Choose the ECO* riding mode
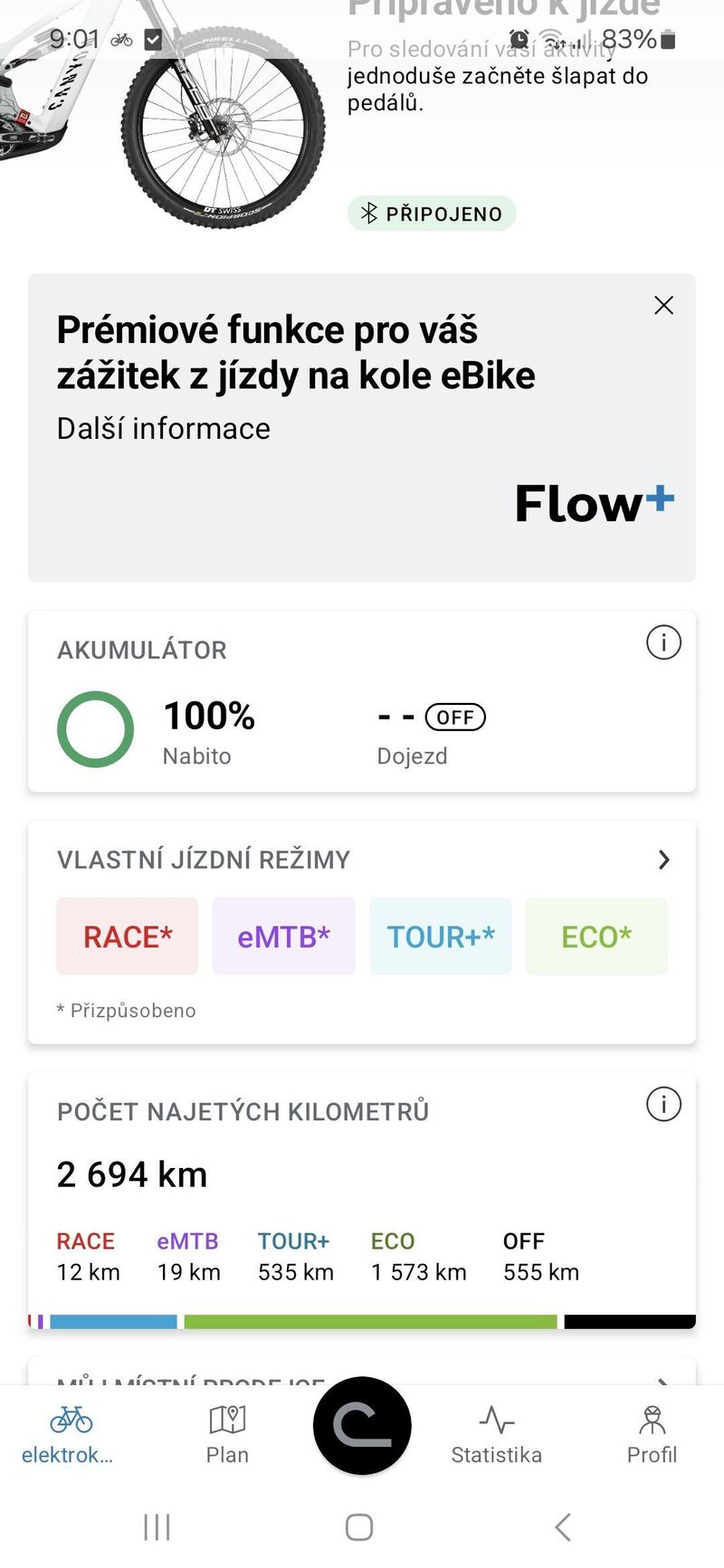 596,936
